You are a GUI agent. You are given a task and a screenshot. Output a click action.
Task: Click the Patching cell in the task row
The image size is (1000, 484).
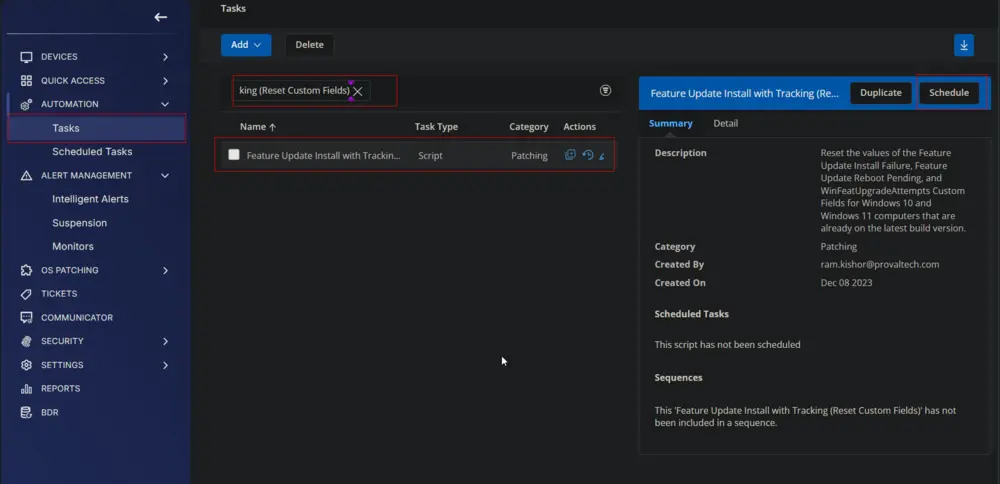coord(529,156)
